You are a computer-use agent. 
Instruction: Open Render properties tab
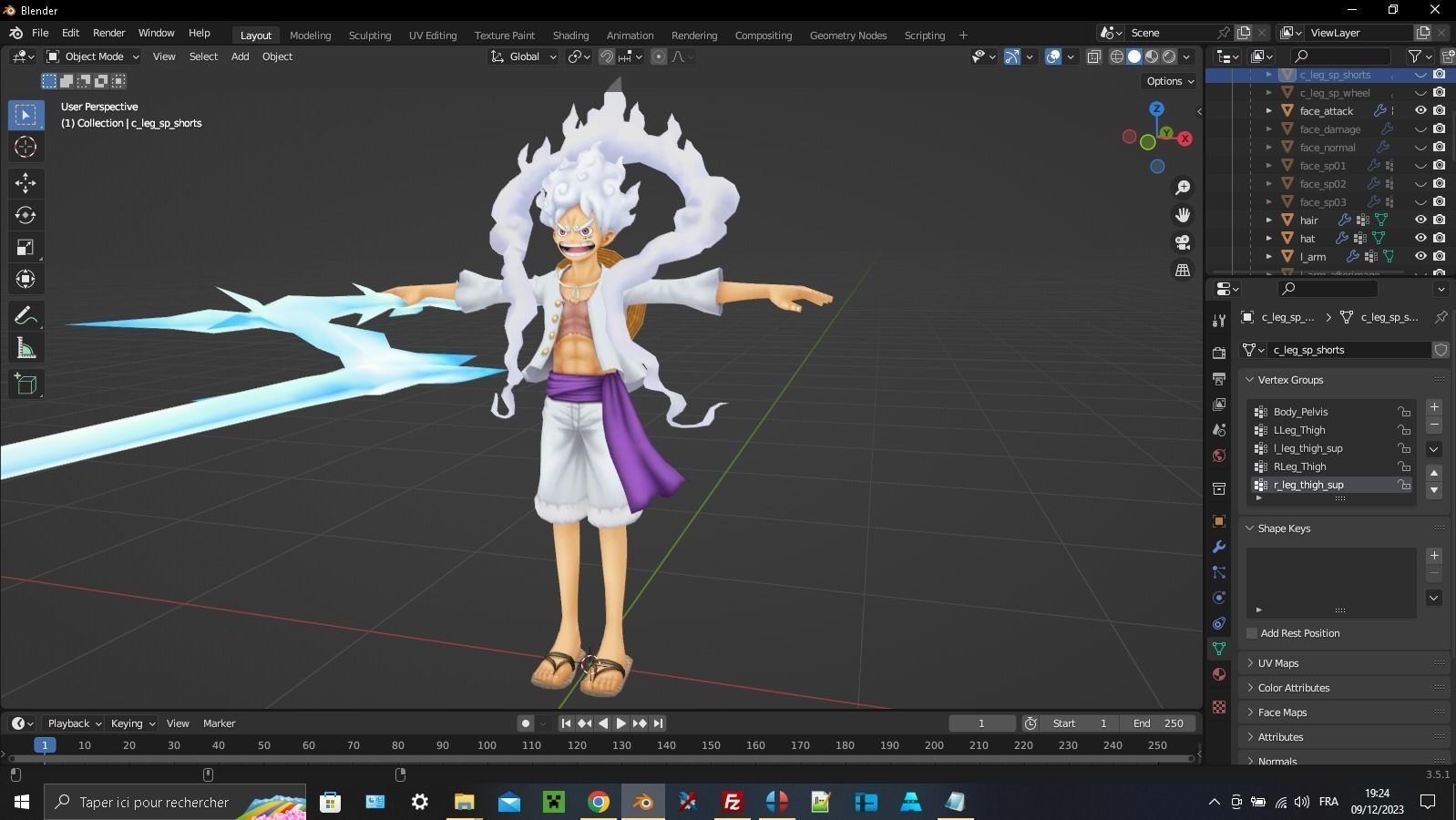(1219, 353)
